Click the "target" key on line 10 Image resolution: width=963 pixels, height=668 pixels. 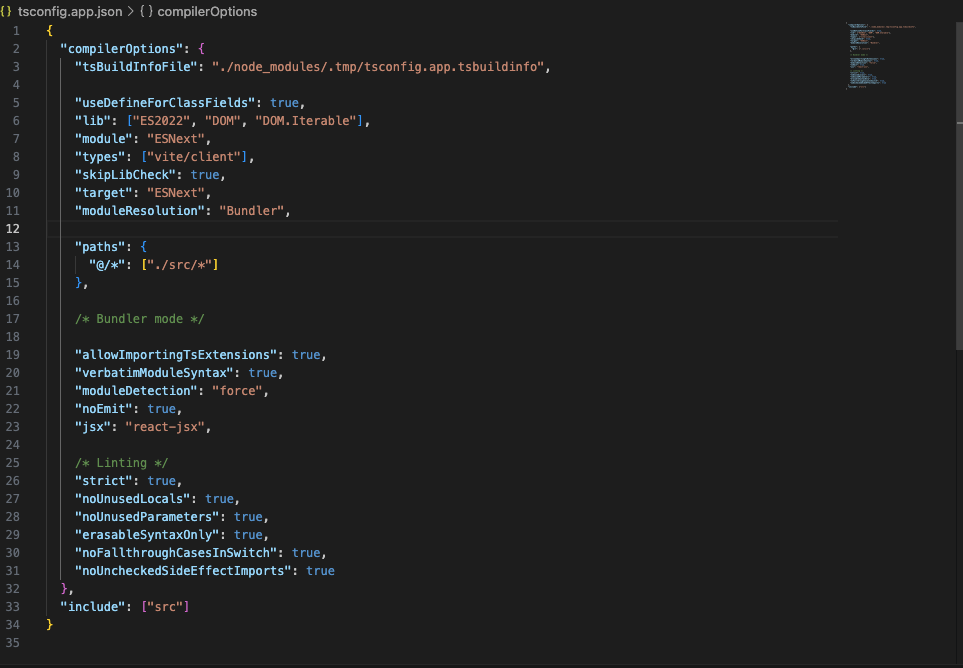click(x=104, y=193)
